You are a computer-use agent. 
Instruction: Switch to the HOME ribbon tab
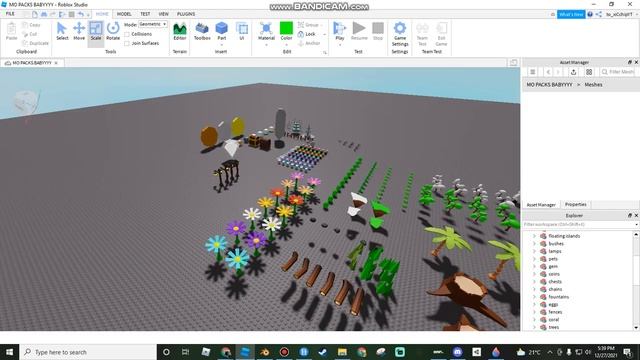(102, 14)
